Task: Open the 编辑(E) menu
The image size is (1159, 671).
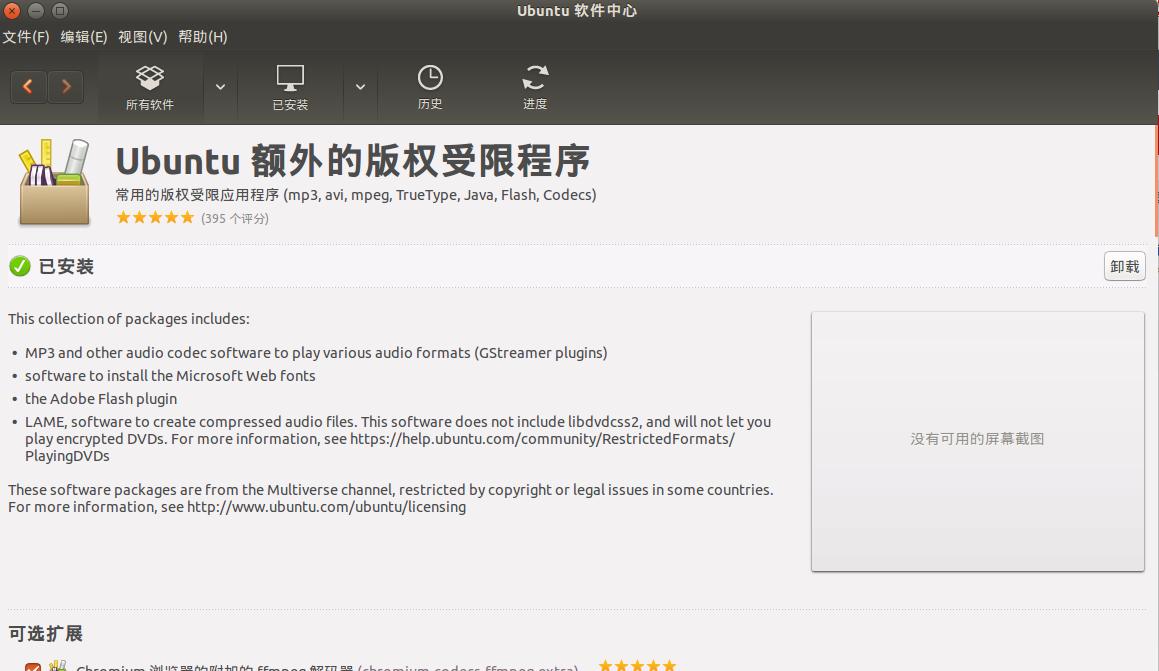Action: coord(84,37)
